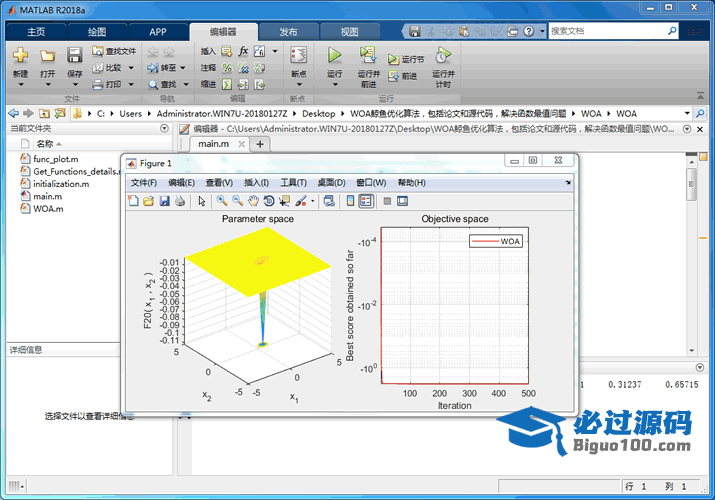Switch to the APP tab
Screen dimensions: 715x500
[158, 32]
